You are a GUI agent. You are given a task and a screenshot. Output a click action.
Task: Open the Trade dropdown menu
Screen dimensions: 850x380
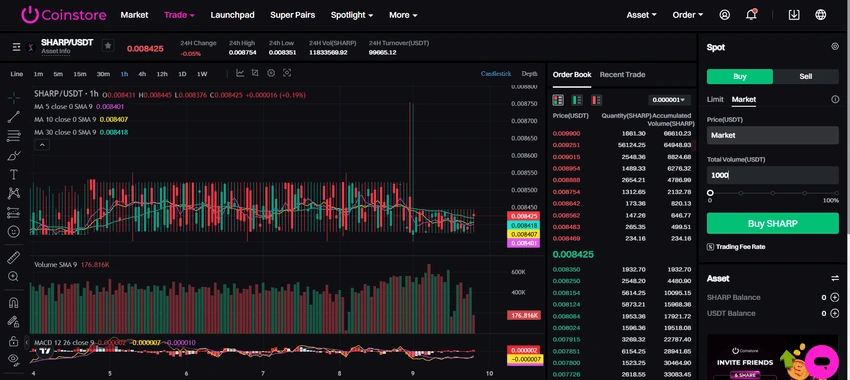[179, 15]
